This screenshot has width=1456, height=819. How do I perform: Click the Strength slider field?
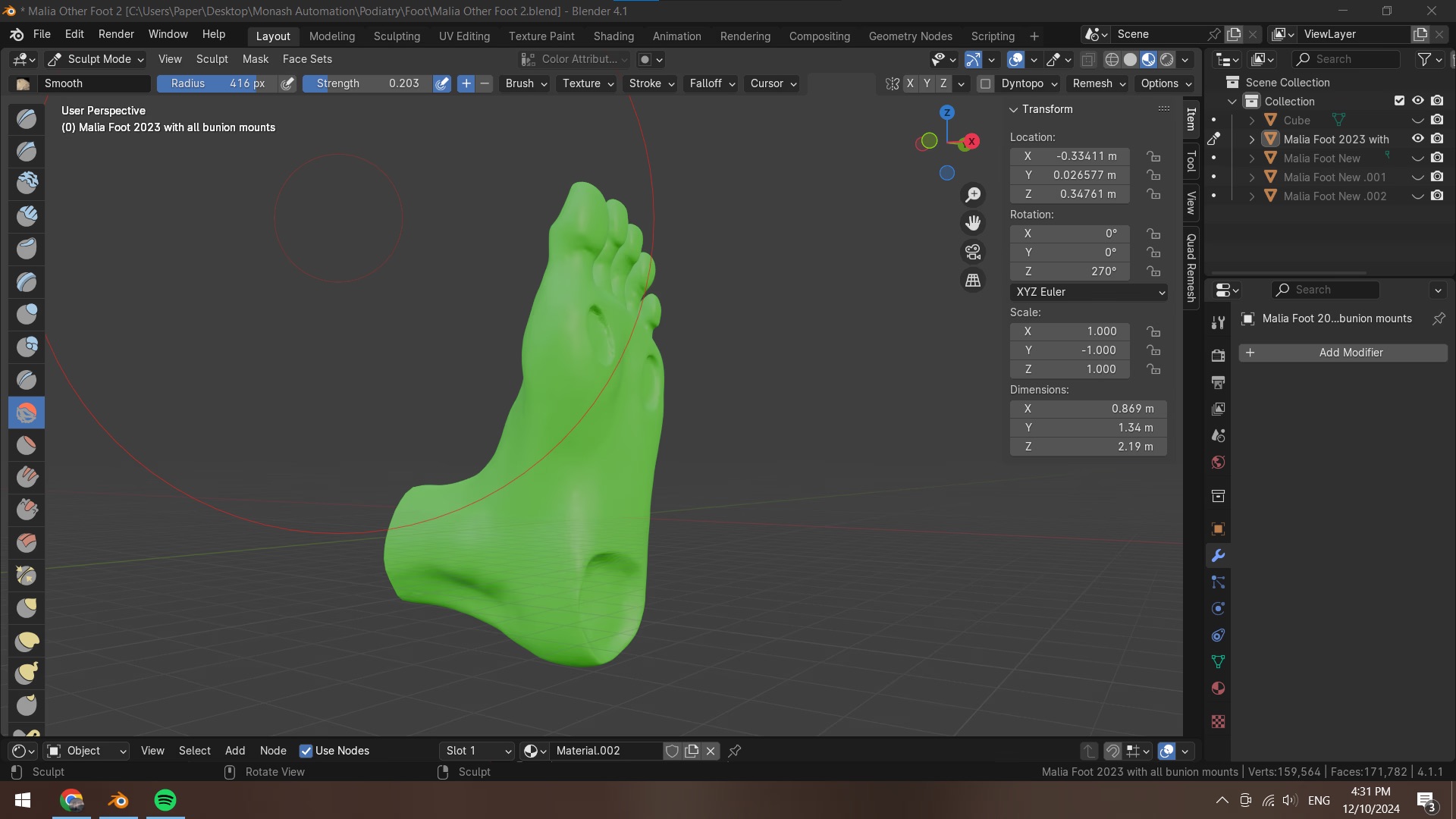[367, 83]
